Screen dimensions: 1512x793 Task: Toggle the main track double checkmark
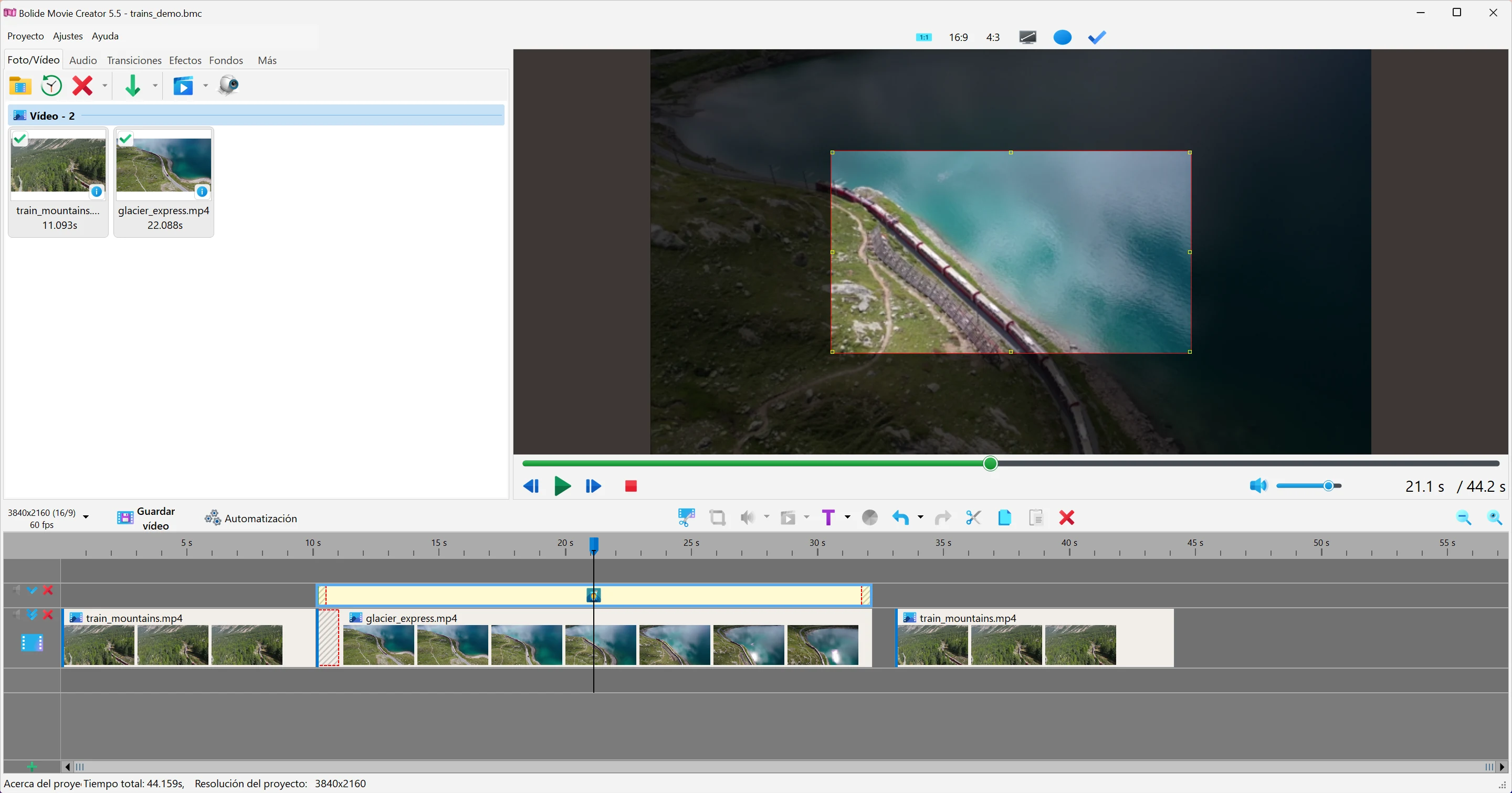pyautogui.click(x=32, y=615)
